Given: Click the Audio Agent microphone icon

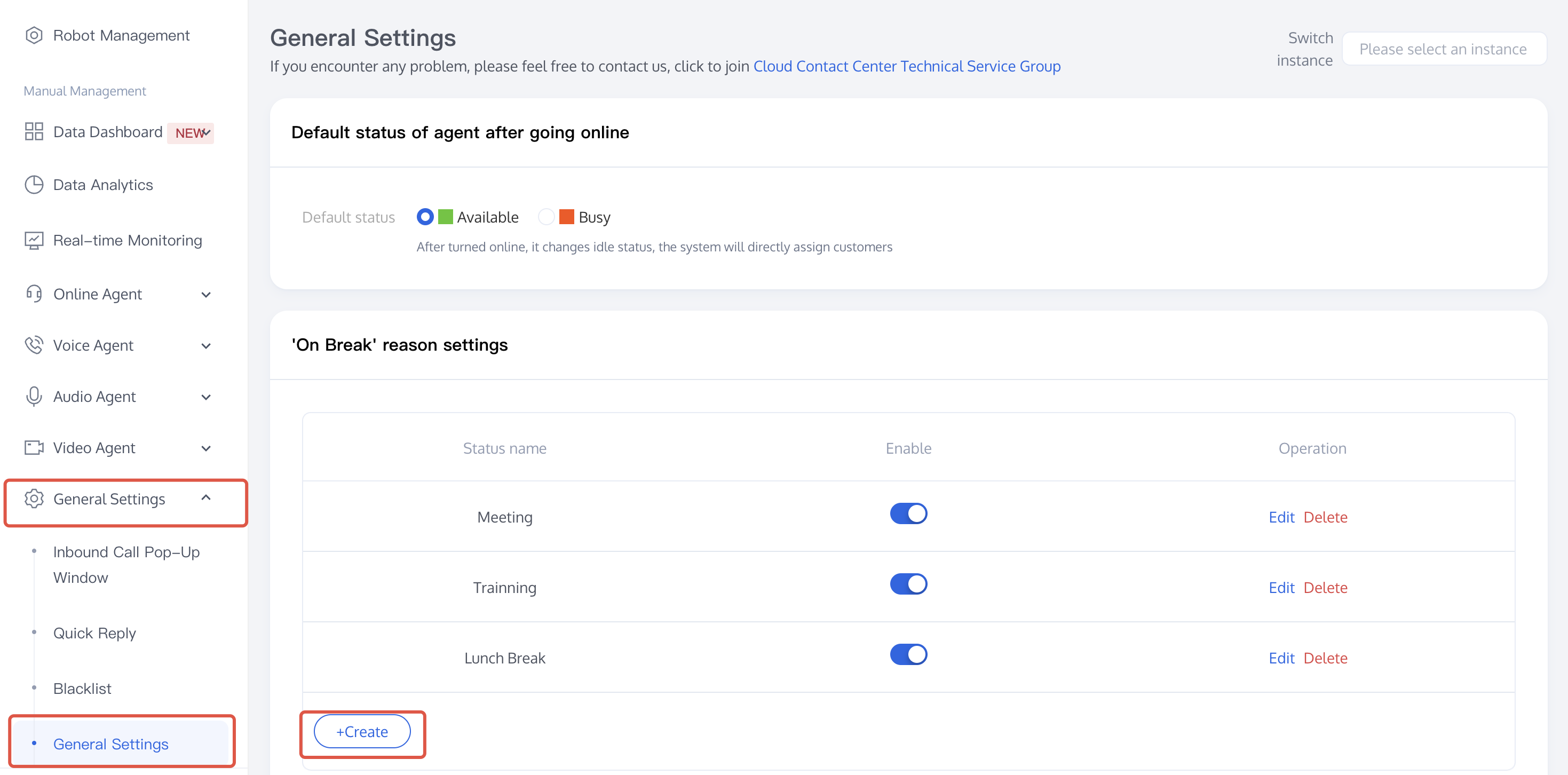Looking at the screenshot, I should (x=34, y=397).
